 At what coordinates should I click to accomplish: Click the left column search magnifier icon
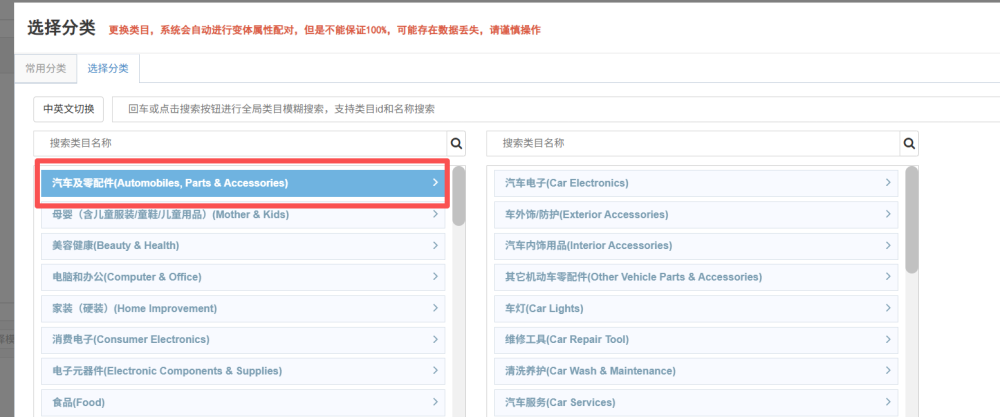click(457, 143)
